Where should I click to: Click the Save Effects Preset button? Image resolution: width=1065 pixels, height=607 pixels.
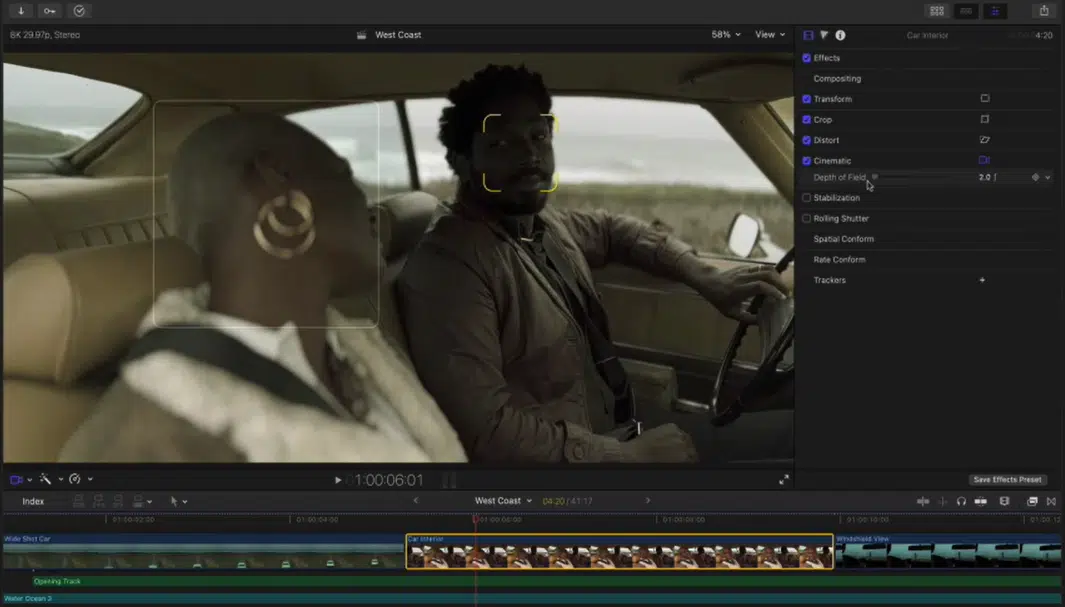1007,479
